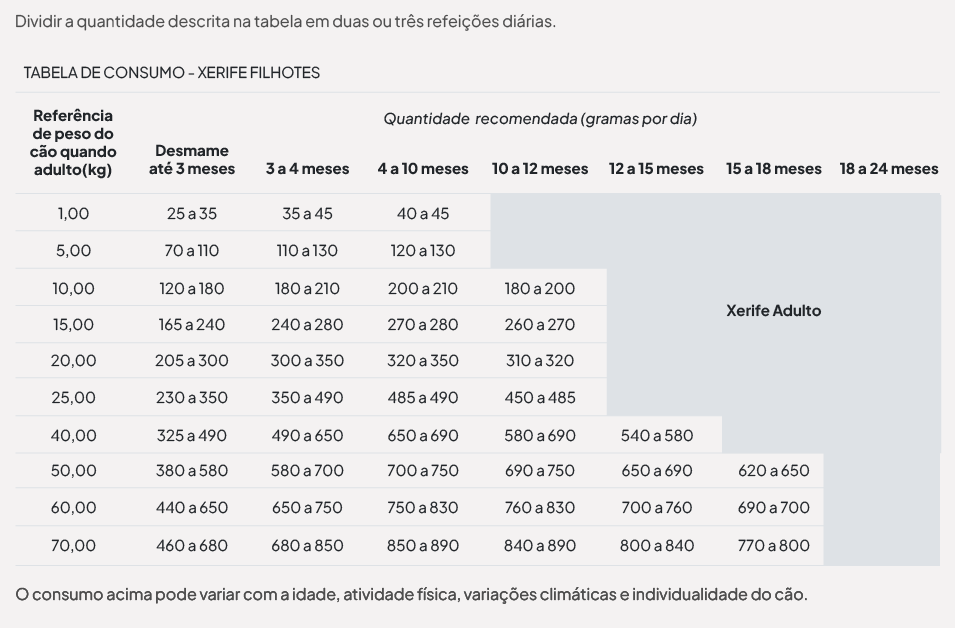The width and height of the screenshot is (955, 628).
Task: Click the '620 a 650' cell
Action: point(773,471)
